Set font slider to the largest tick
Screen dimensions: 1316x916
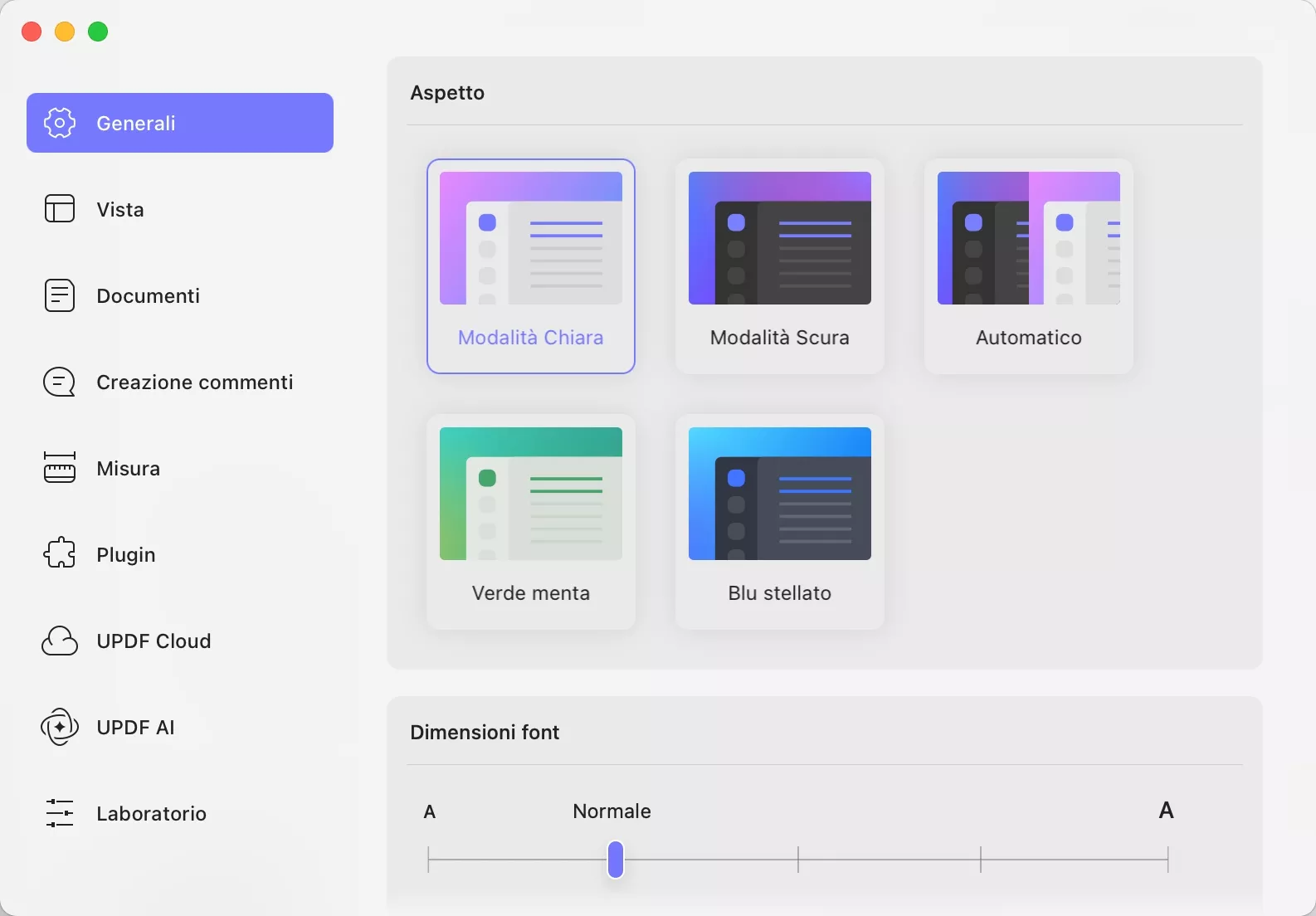pyautogui.click(x=1167, y=860)
